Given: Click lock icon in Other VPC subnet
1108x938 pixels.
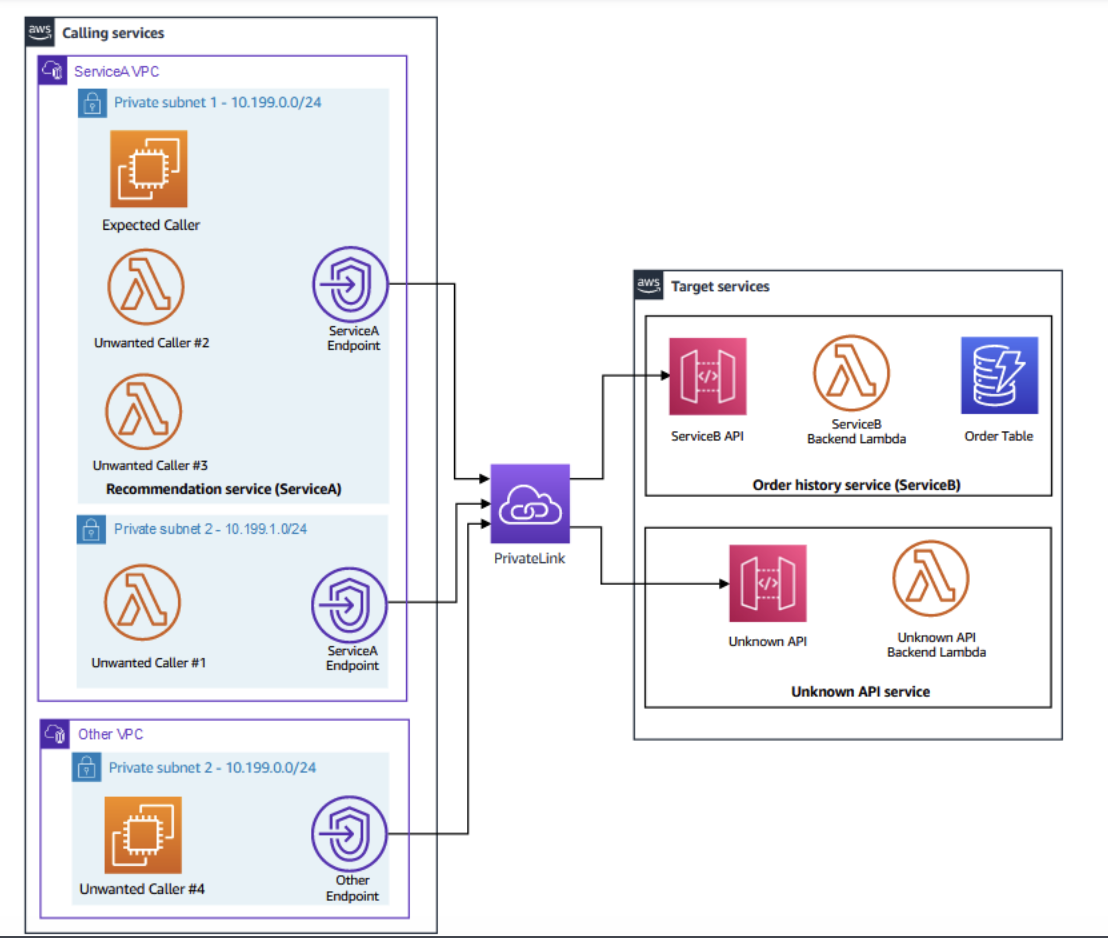Looking at the screenshot, I should tap(87, 767).
